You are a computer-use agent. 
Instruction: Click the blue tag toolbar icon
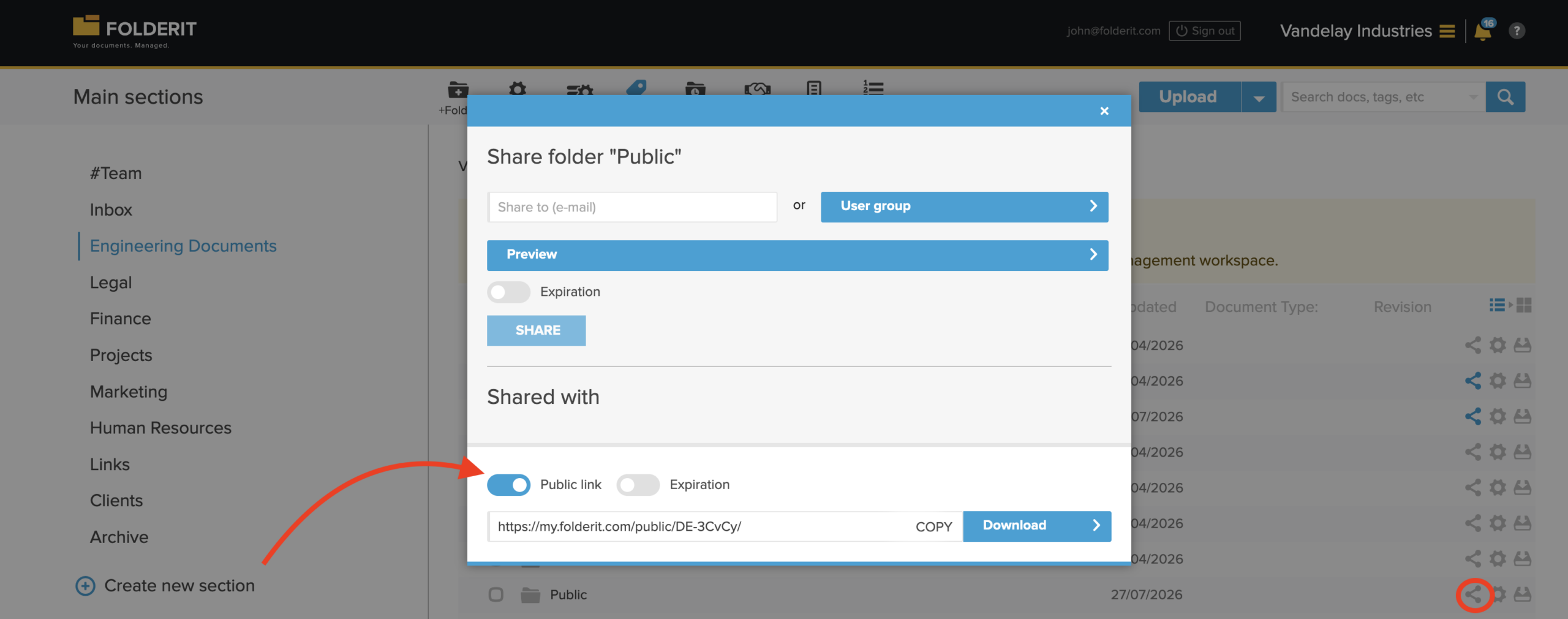tap(637, 88)
